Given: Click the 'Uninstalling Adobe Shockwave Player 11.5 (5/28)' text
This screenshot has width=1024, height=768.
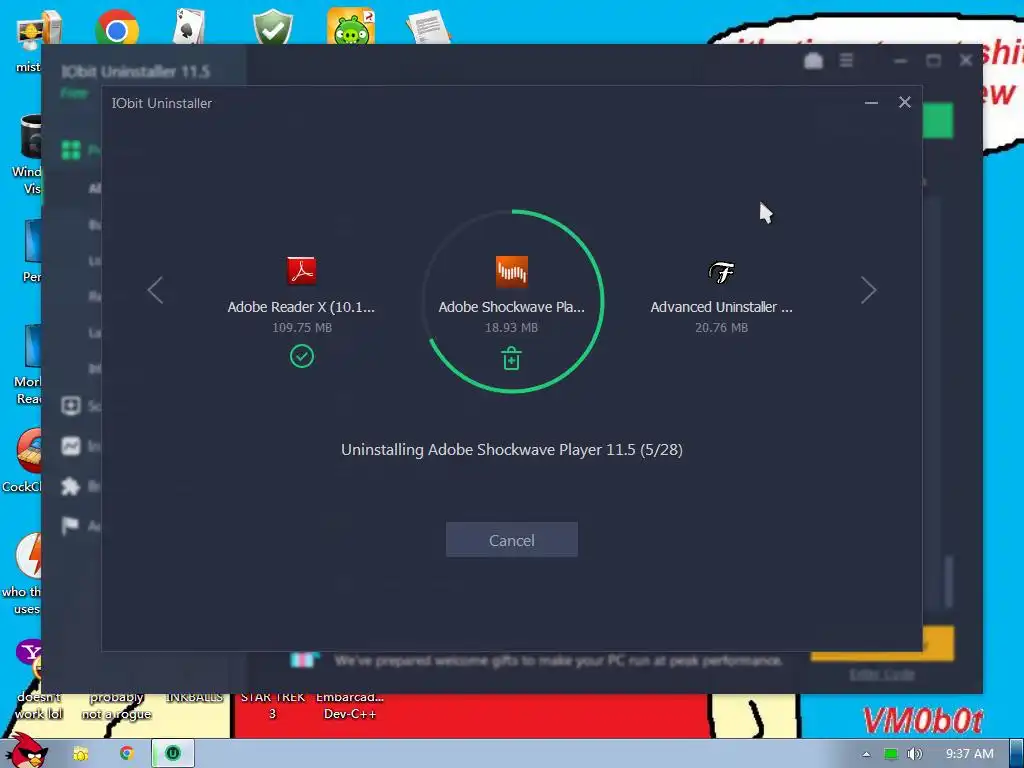Looking at the screenshot, I should click(511, 450).
